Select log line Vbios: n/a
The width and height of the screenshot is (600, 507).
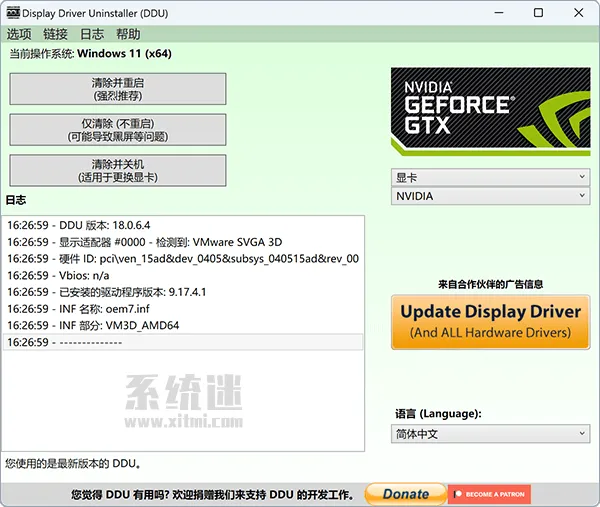click(x=183, y=275)
